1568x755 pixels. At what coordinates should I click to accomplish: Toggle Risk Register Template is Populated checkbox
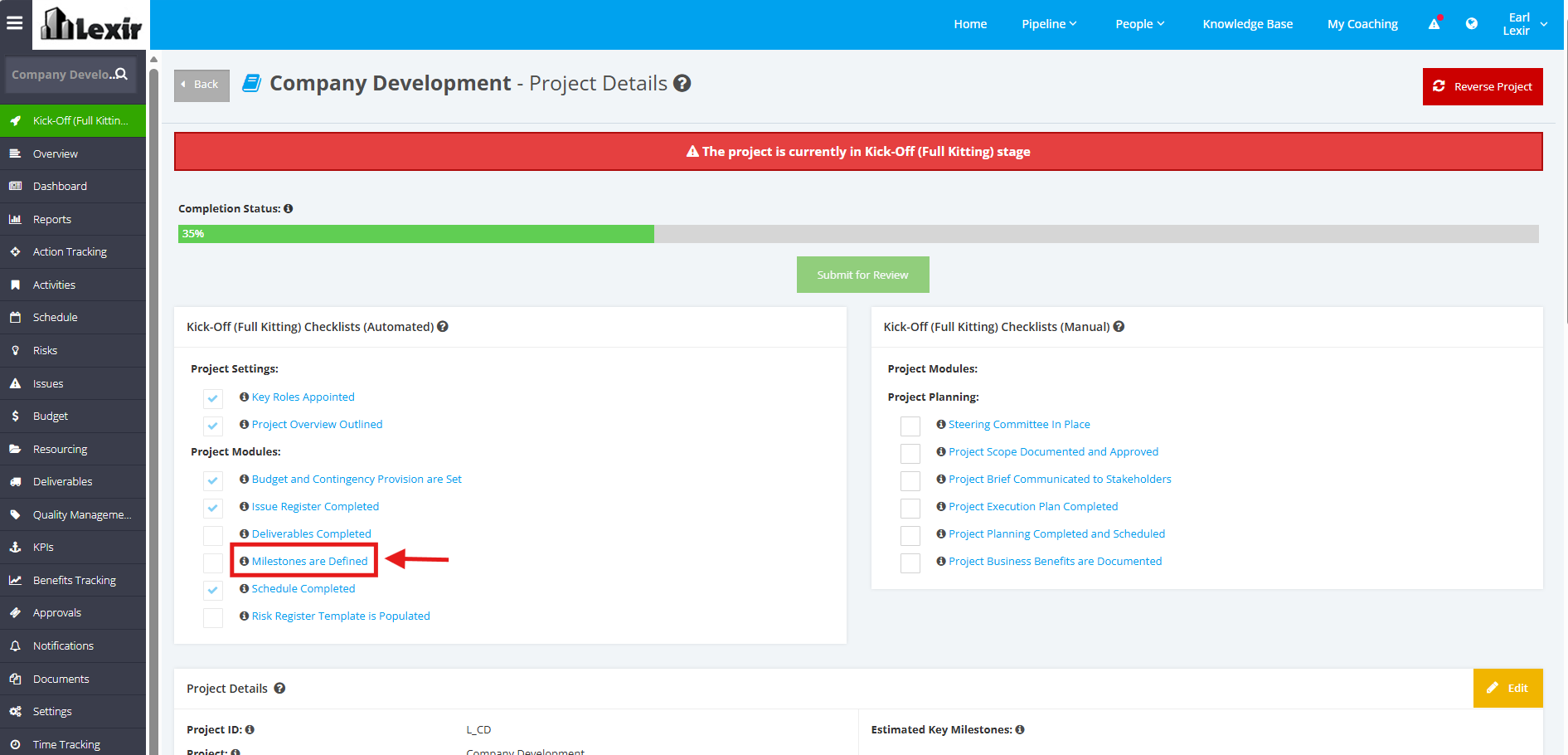pos(213,617)
